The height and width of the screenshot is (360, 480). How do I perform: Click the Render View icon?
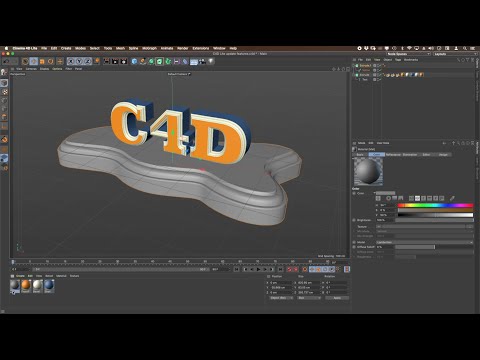coord(106,61)
